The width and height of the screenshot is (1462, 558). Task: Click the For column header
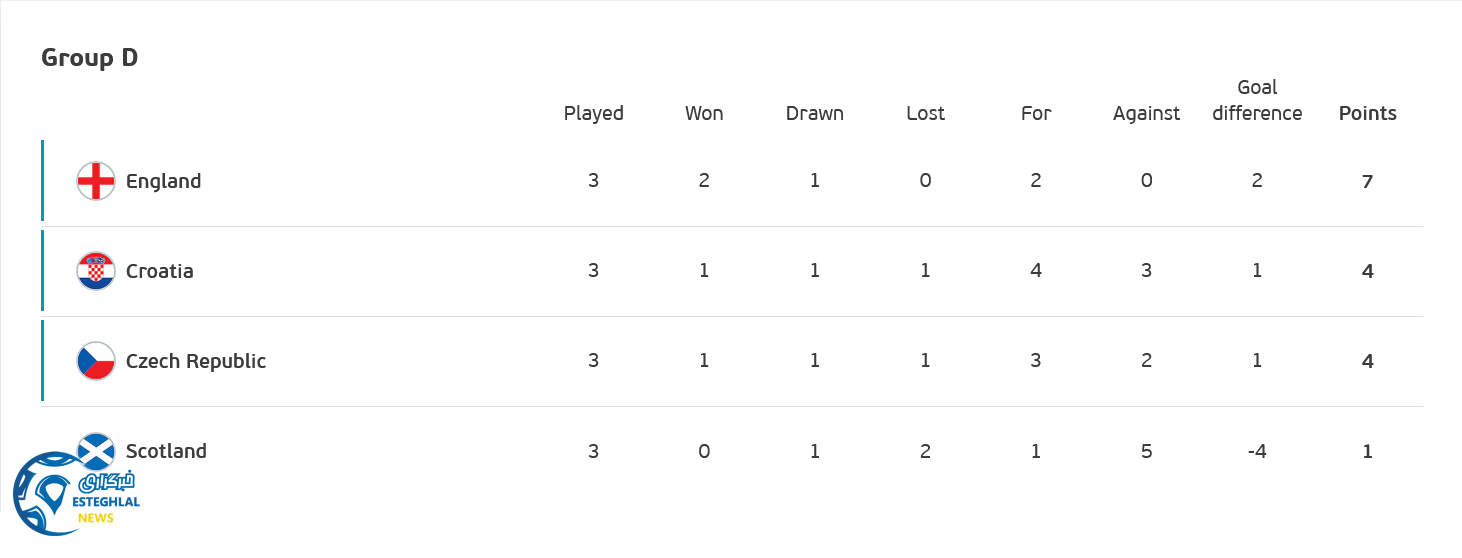click(x=1036, y=113)
